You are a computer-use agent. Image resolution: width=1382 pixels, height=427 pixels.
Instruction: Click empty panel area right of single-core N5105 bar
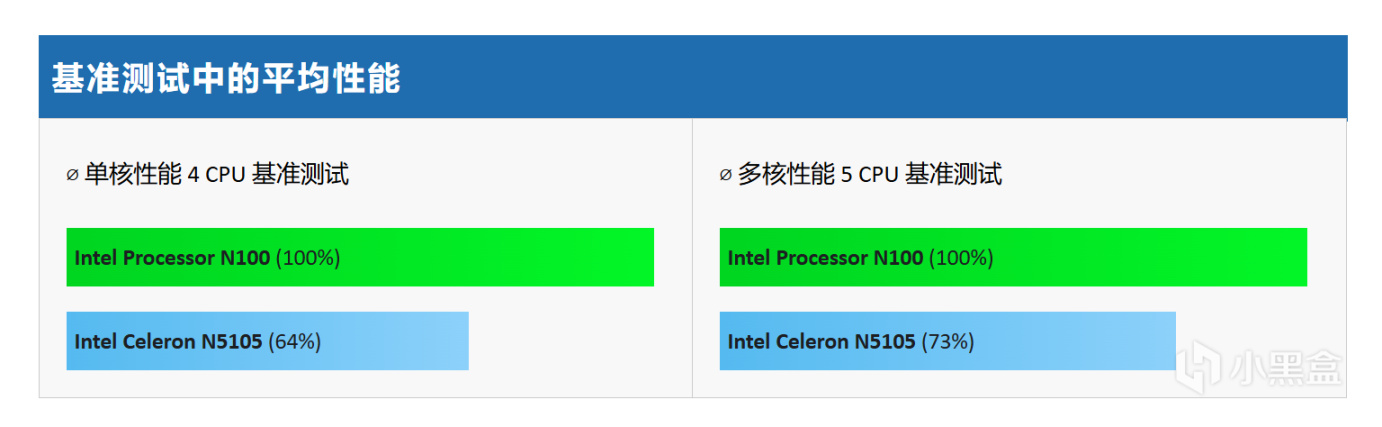(570, 342)
